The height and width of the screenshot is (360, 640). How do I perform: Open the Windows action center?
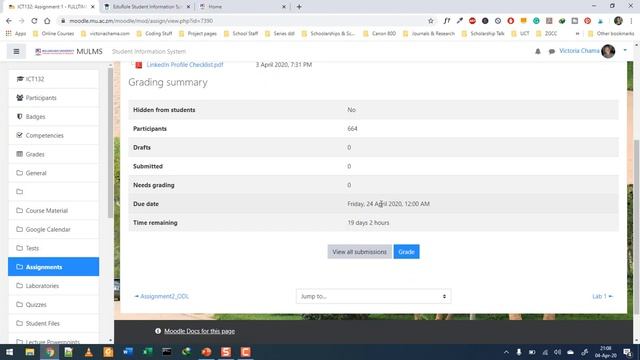coord(627,352)
